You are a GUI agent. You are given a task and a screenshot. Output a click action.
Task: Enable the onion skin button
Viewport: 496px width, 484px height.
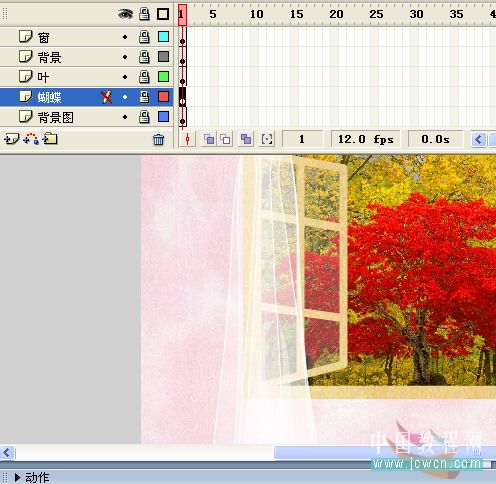click(x=209, y=139)
